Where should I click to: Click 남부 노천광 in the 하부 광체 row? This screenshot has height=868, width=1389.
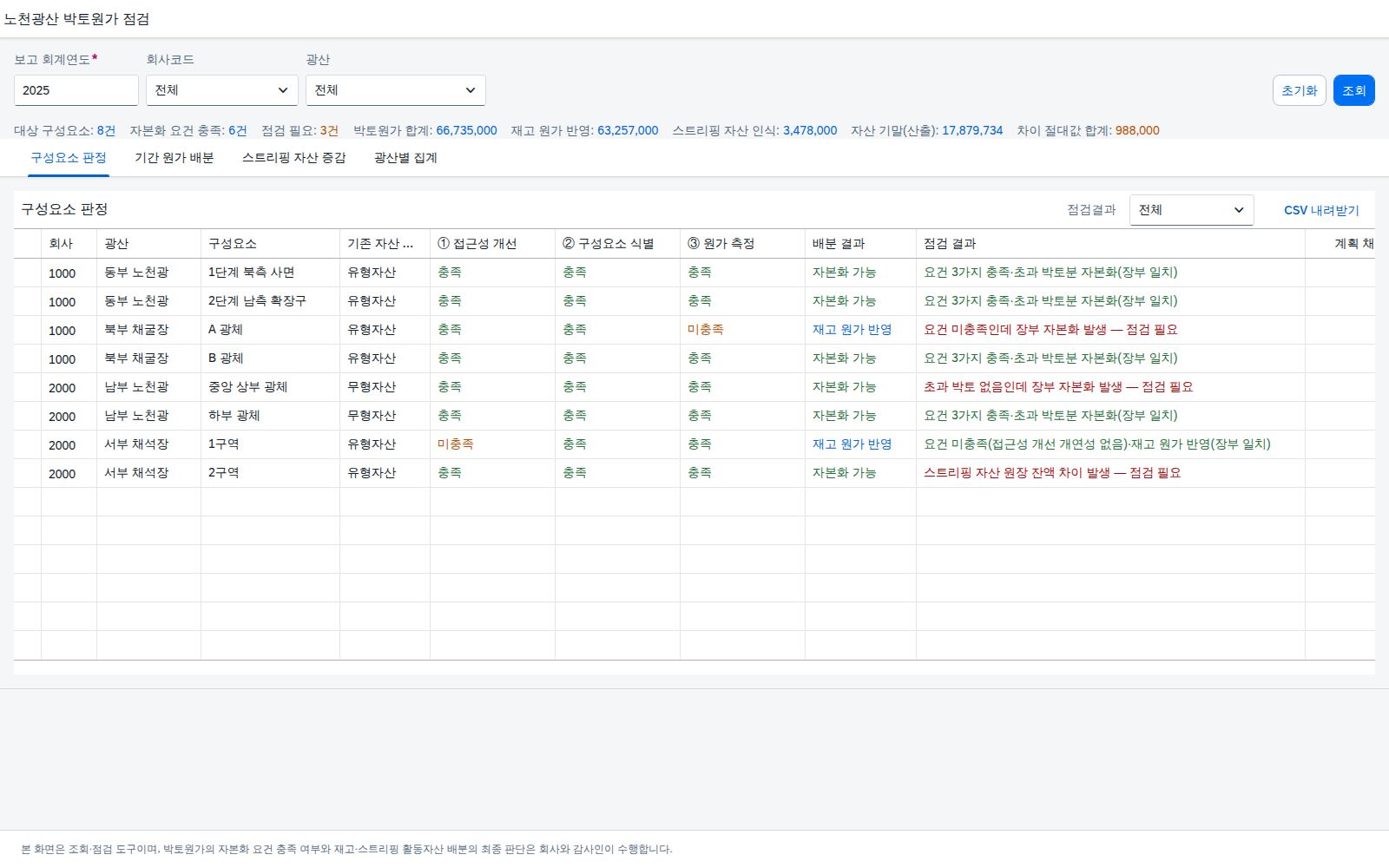pyautogui.click(x=136, y=416)
